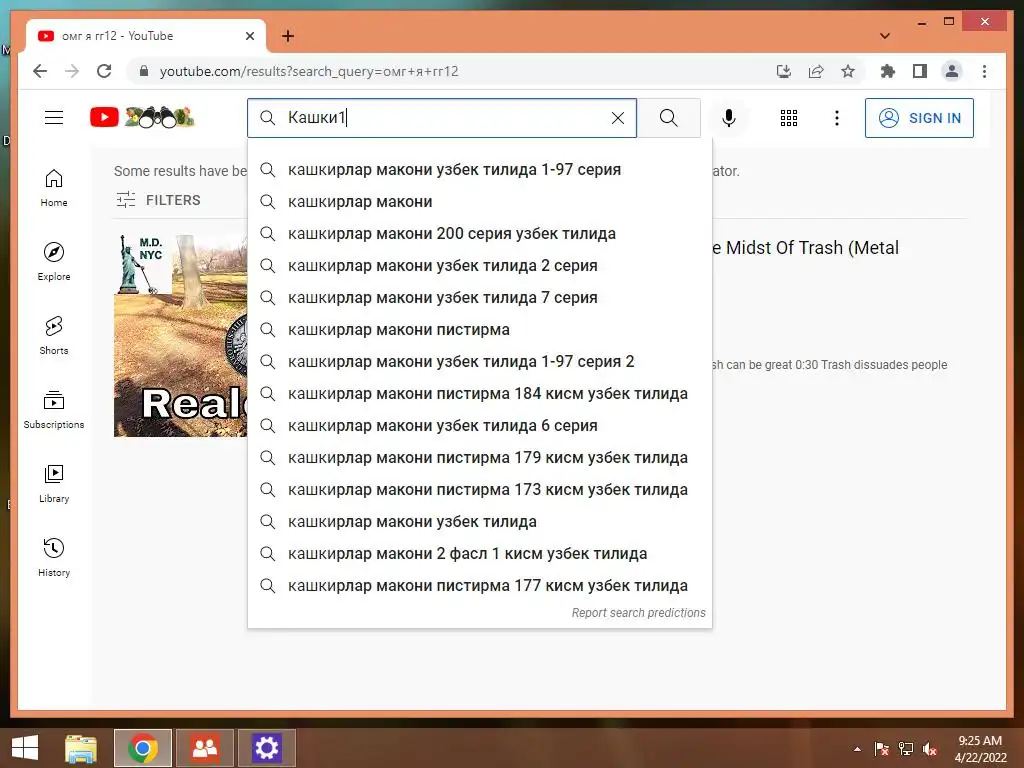This screenshot has width=1024, height=768.
Task: Show hidden system tray icons
Action: [857, 749]
